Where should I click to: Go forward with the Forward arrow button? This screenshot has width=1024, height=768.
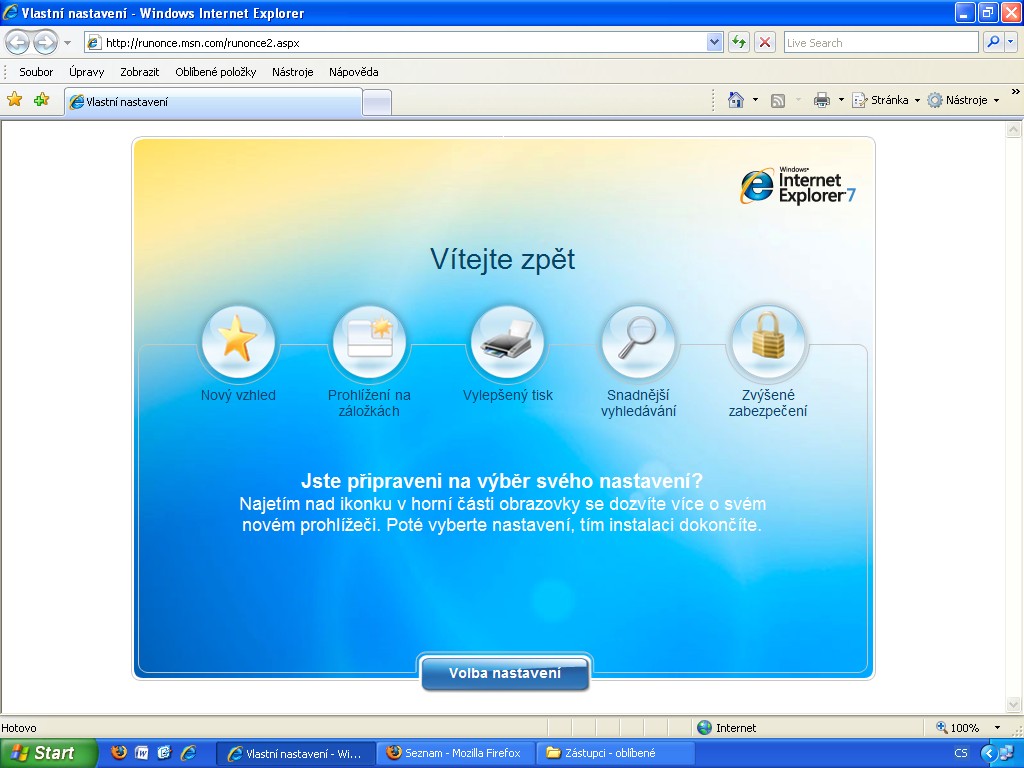coord(45,43)
